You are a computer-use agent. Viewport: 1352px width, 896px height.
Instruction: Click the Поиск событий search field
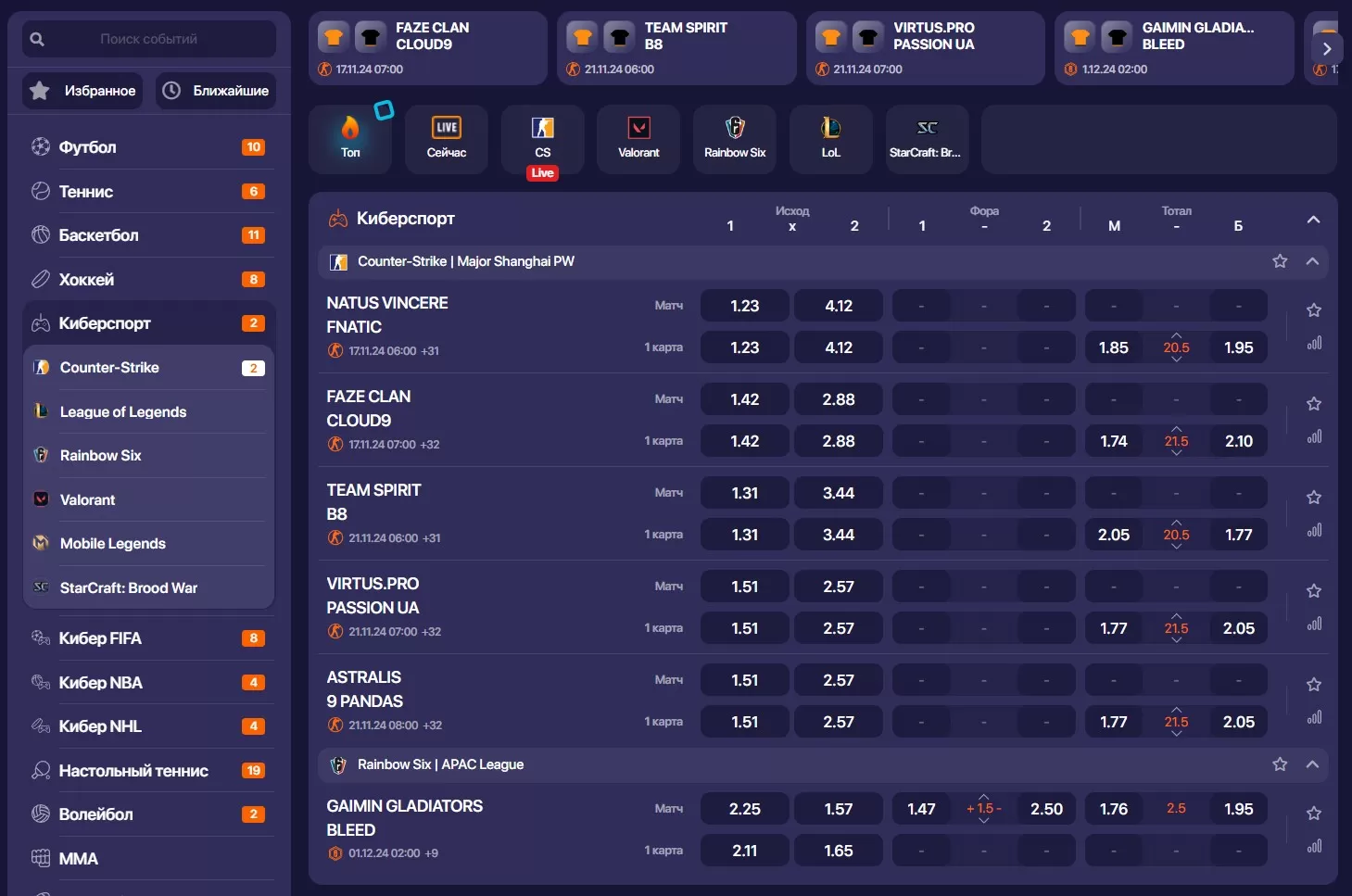(x=148, y=39)
